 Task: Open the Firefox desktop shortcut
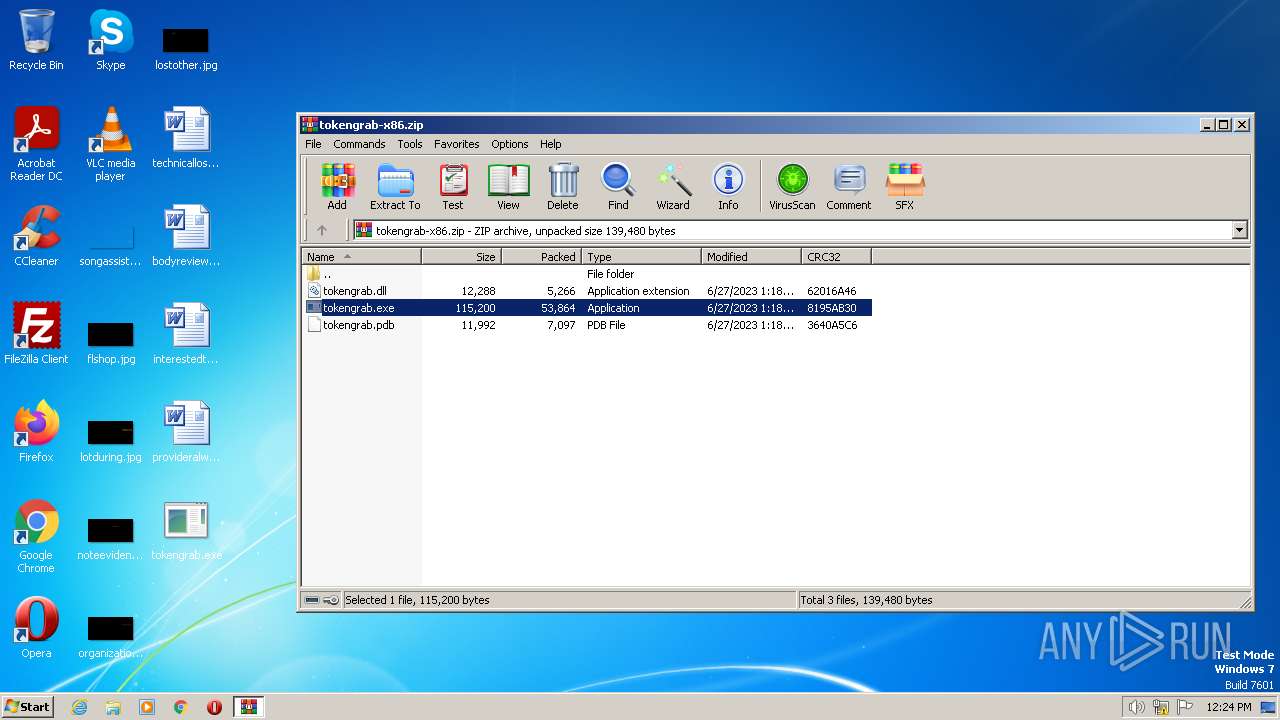click(36, 432)
